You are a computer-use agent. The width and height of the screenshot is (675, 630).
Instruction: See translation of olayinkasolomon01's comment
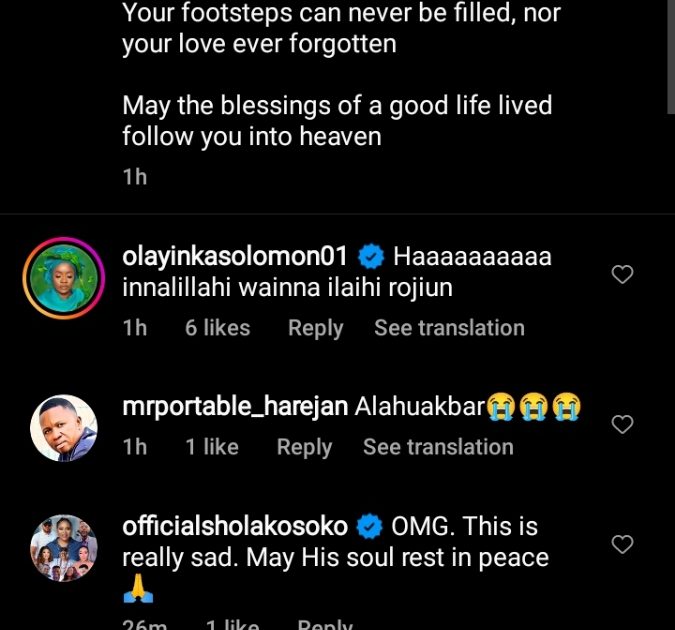(449, 328)
